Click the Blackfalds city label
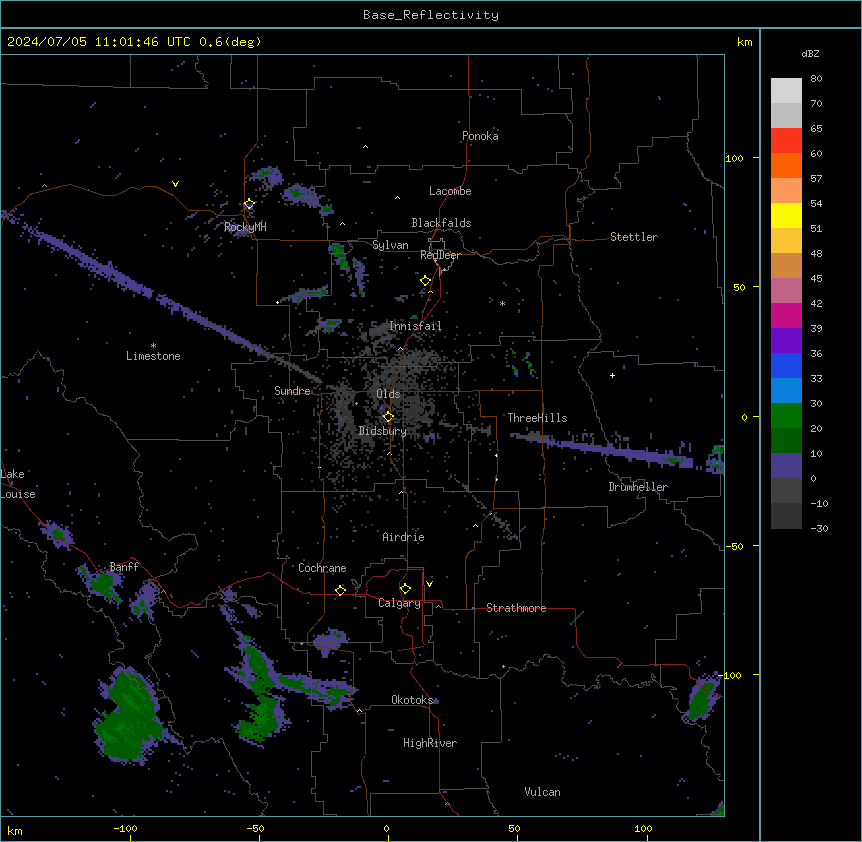 pyautogui.click(x=441, y=223)
